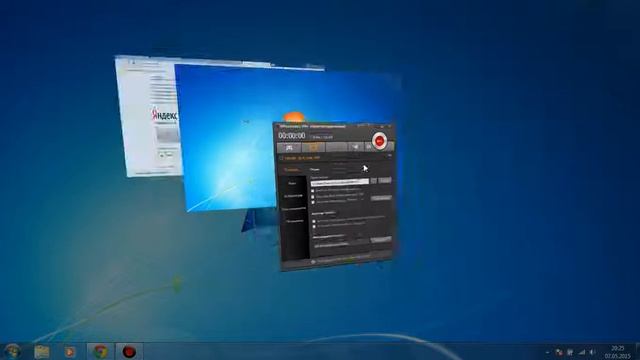640x360 pixels.
Task: Toggle second checkbox in the second options group
Action: point(314,227)
